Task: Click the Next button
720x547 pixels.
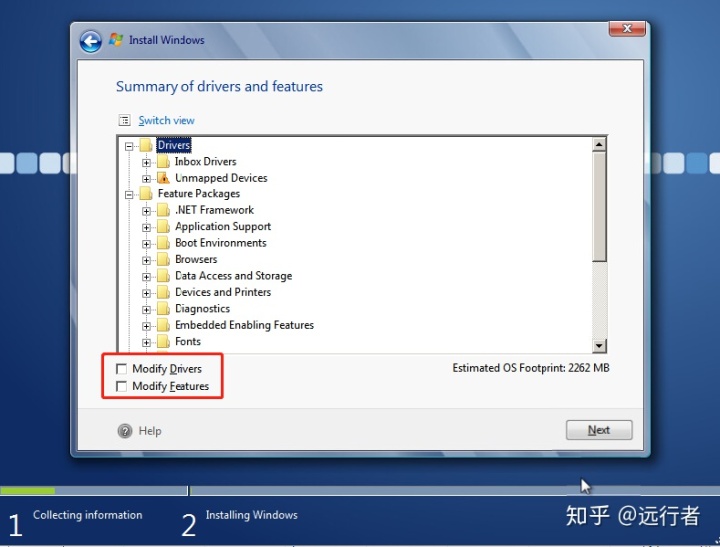Action: 599,430
